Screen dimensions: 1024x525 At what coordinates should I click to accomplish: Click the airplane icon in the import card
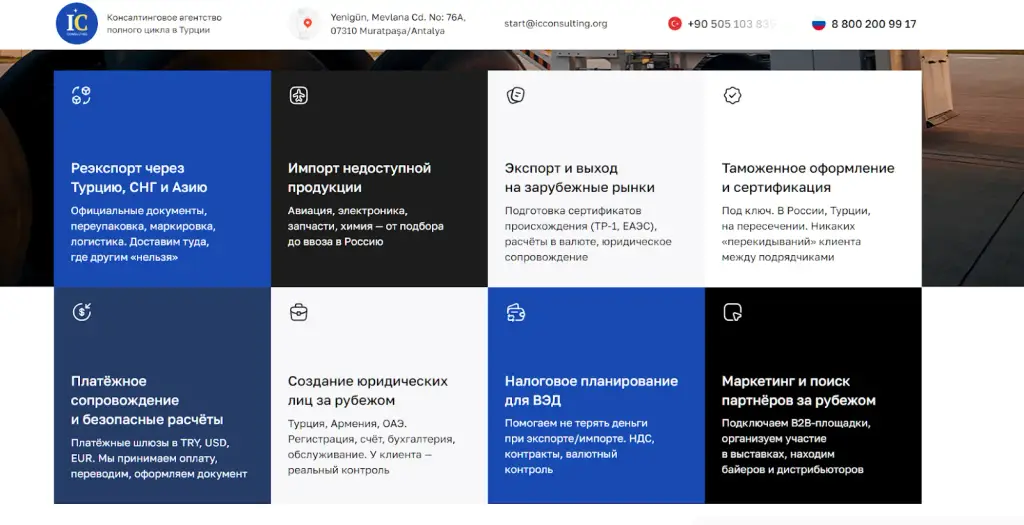[x=298, y=95]
